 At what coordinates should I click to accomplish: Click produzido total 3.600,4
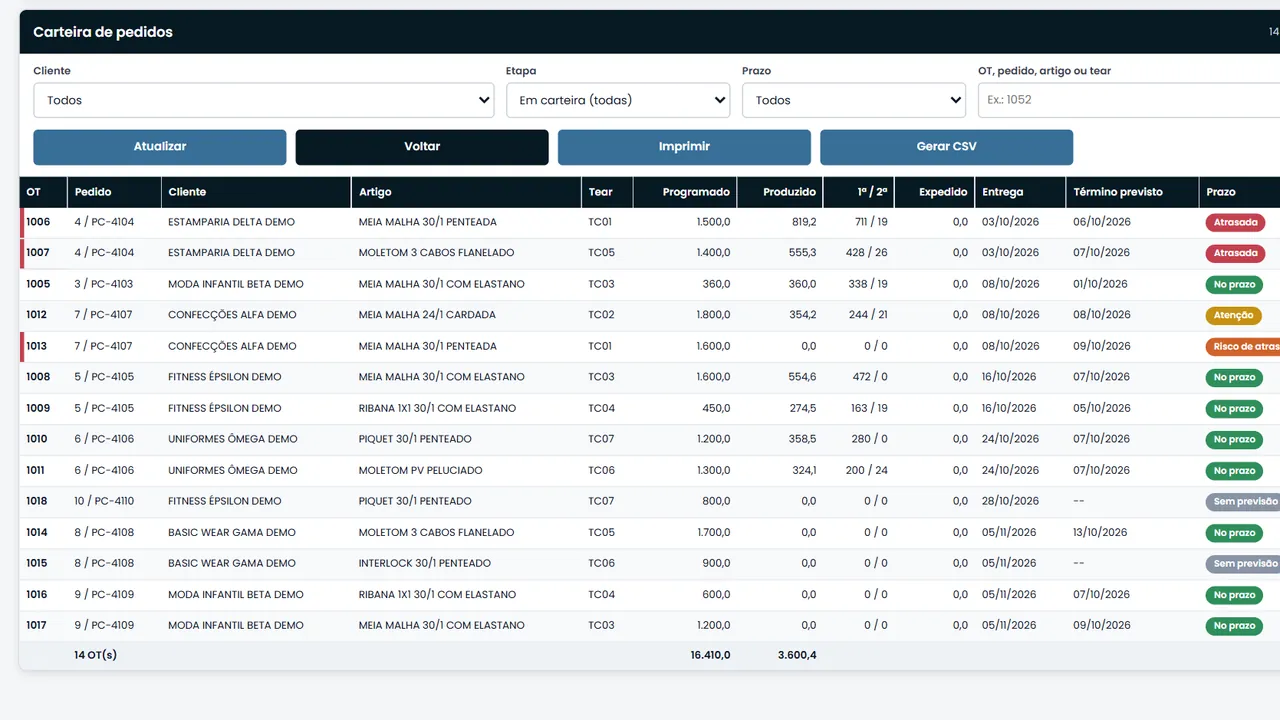coord(797,655)
